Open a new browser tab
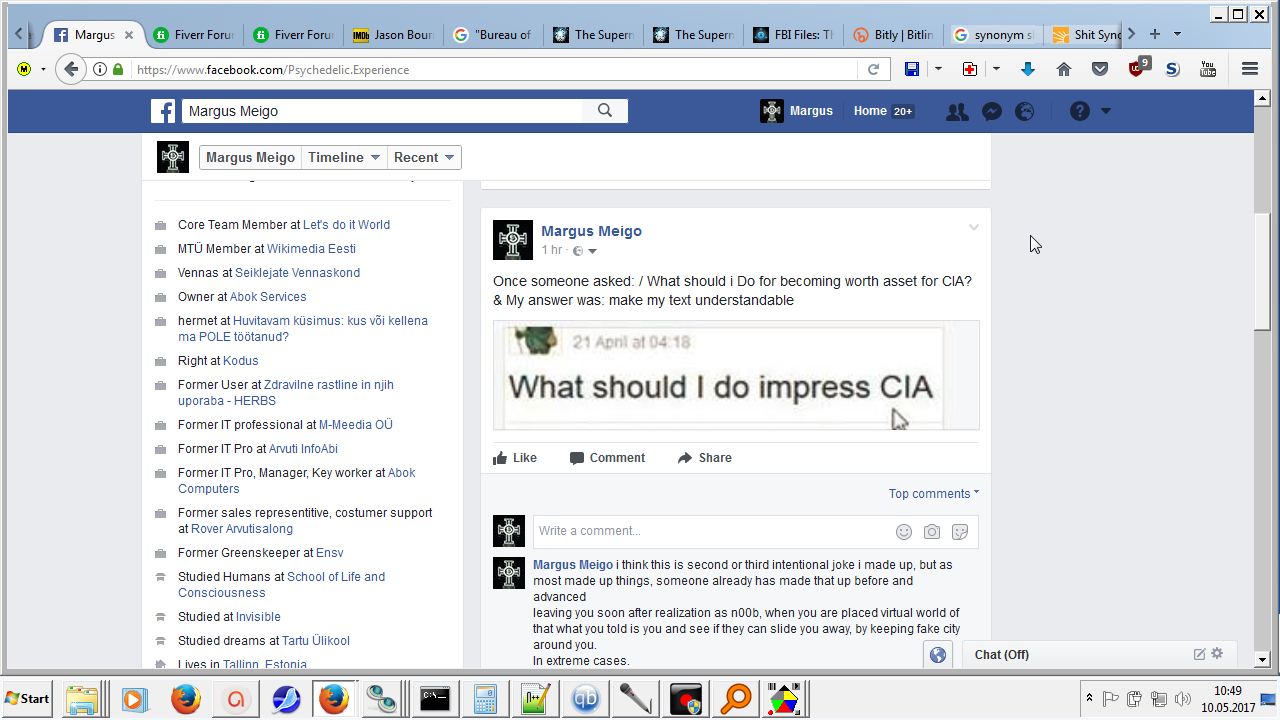 pyautogui.click(x=1155, y=34)
